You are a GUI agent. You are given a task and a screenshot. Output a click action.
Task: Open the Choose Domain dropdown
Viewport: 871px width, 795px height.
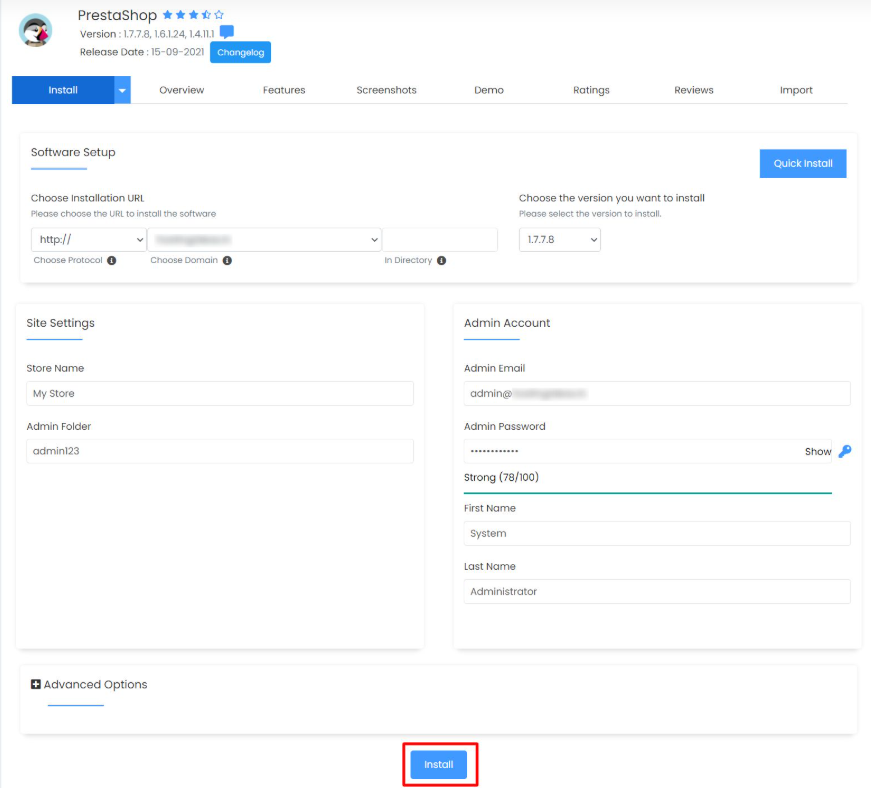(265, 239)
